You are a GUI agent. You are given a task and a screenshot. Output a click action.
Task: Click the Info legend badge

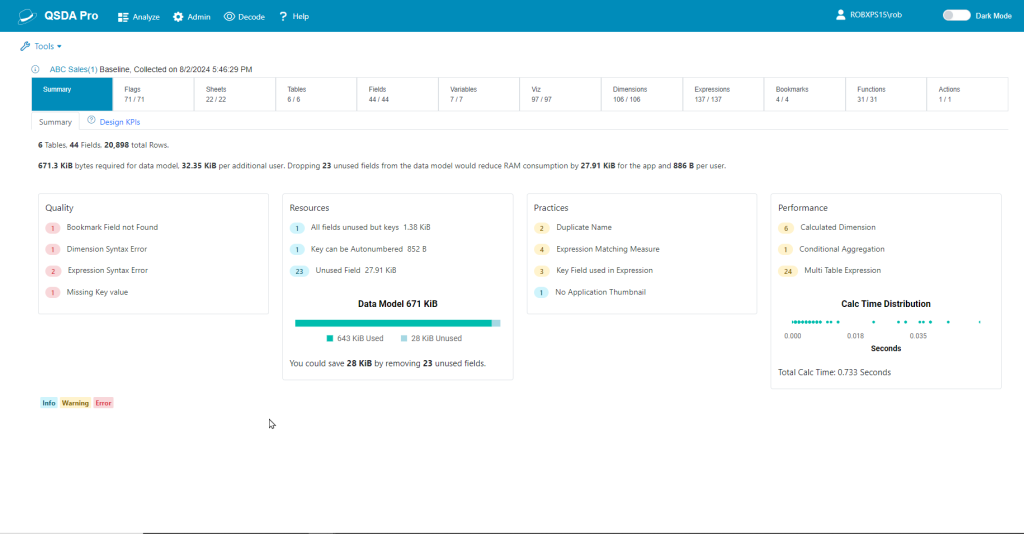tap(49, 403)
